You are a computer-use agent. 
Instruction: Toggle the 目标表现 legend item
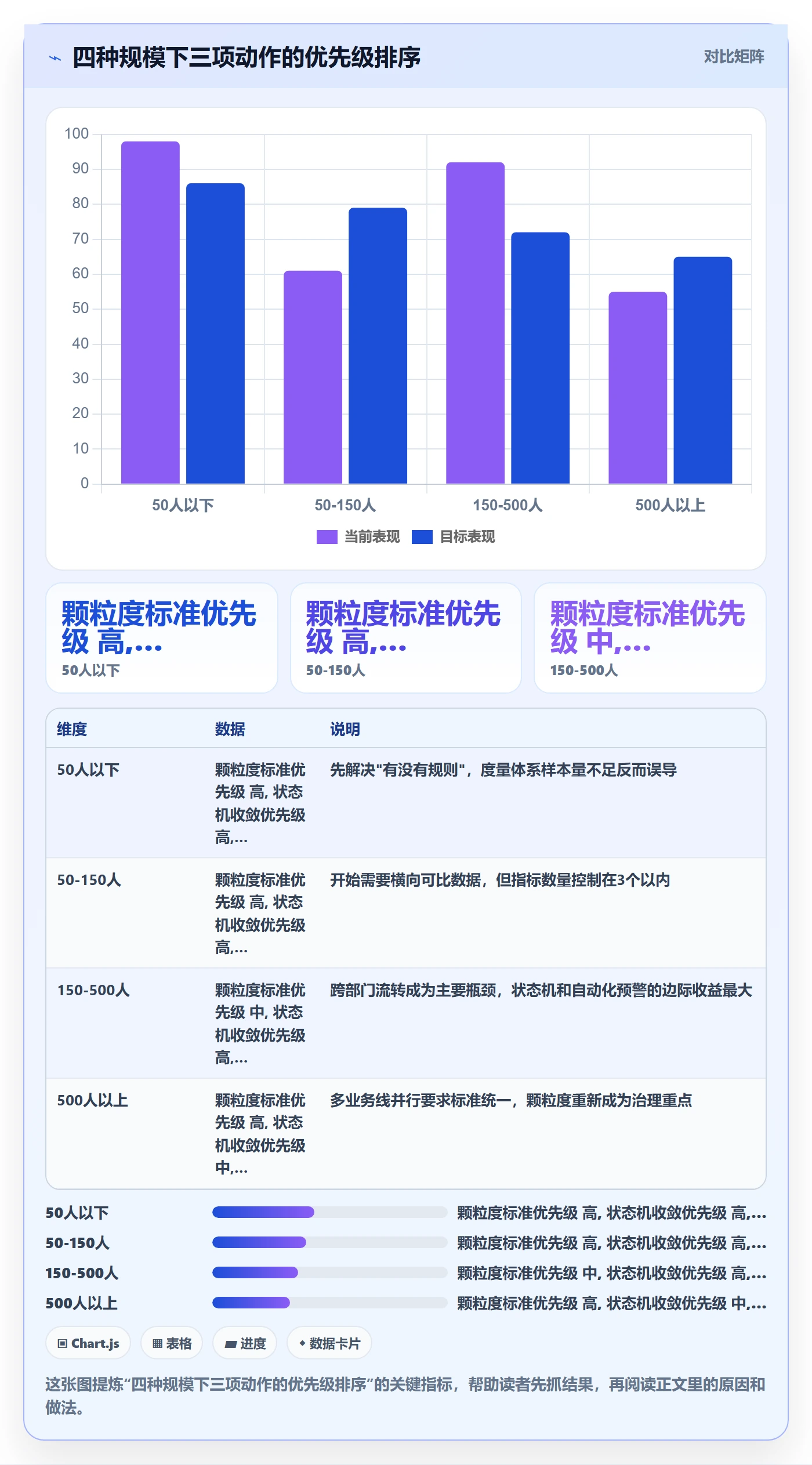point(454,537)
